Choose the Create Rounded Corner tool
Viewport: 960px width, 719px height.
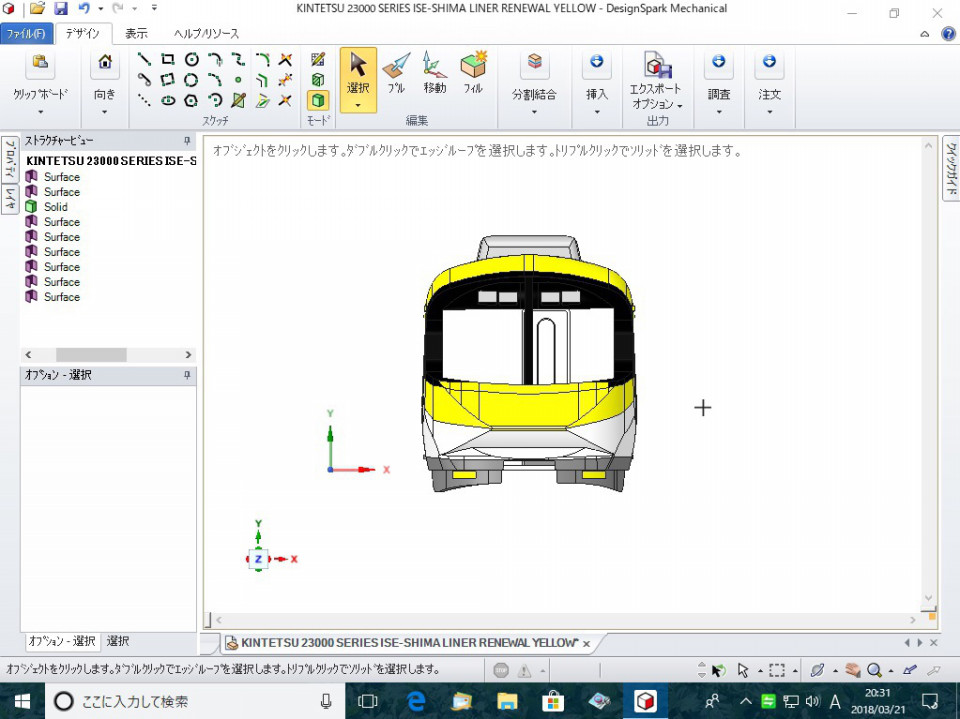pos(262,59)
